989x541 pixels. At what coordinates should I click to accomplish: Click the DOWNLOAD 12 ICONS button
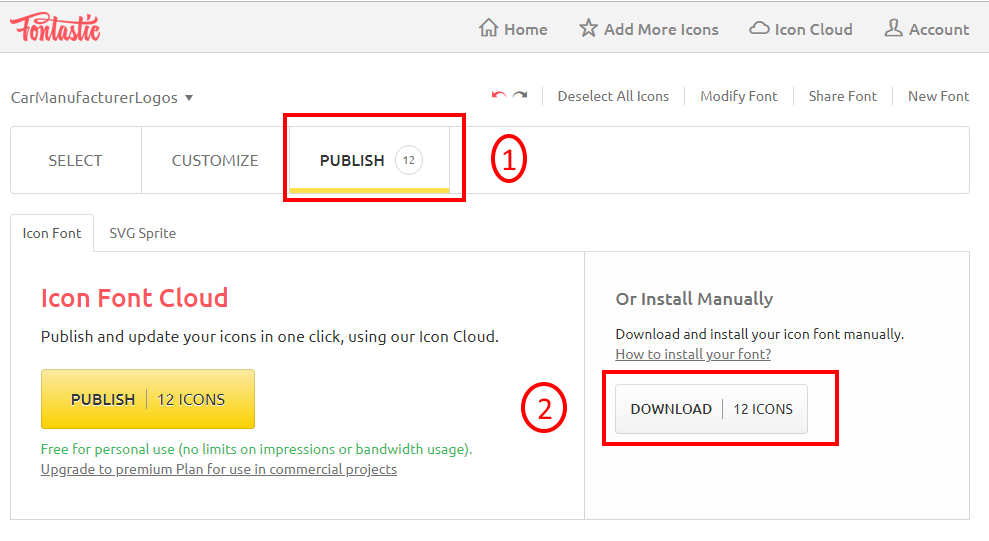click(x=711, y=409)
